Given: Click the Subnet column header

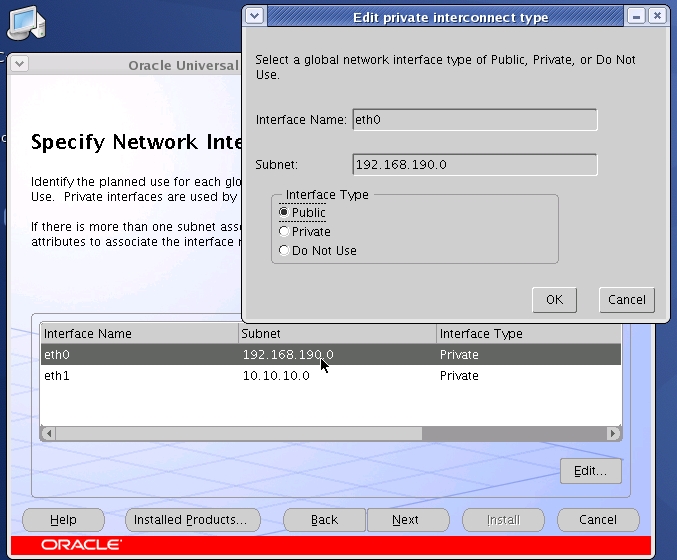Looking at the screenshot, I should [337, 333].
